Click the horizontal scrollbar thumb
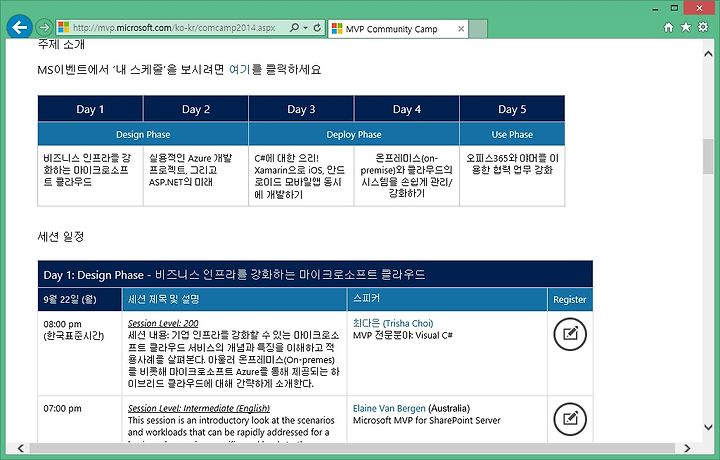This screenshot has height=460, width=720. pos(352,448)
